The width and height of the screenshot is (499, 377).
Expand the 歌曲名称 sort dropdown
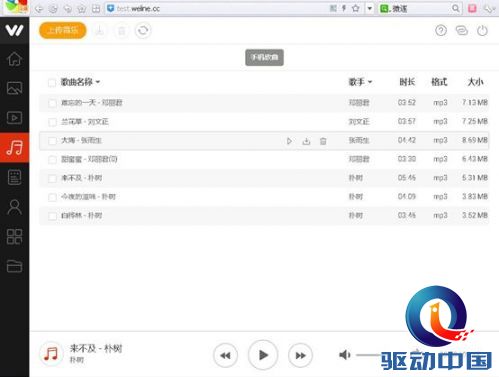(x=98, y=82)
